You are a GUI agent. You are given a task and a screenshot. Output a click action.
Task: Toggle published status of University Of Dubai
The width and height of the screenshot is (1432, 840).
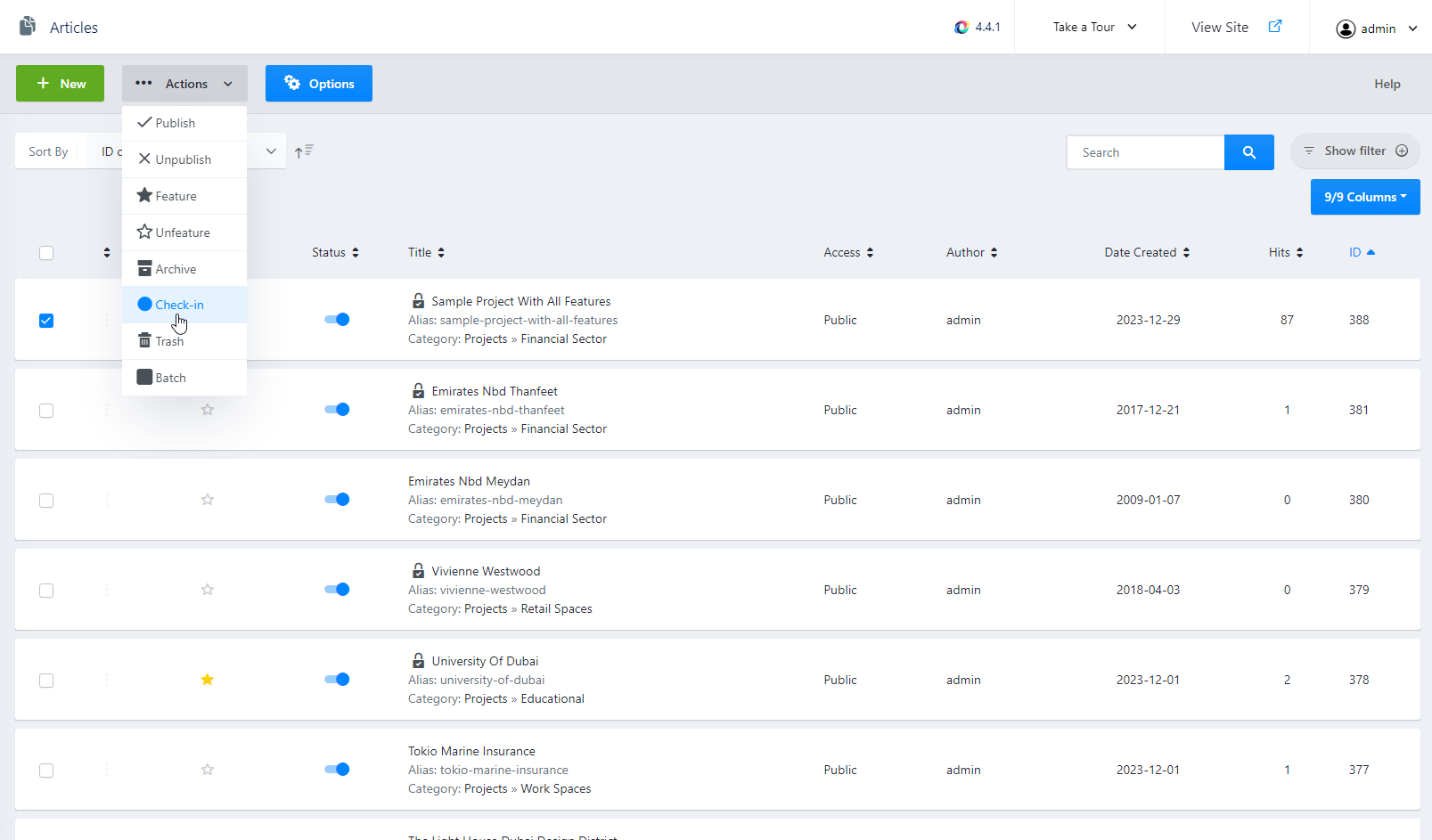coord(337,680)
